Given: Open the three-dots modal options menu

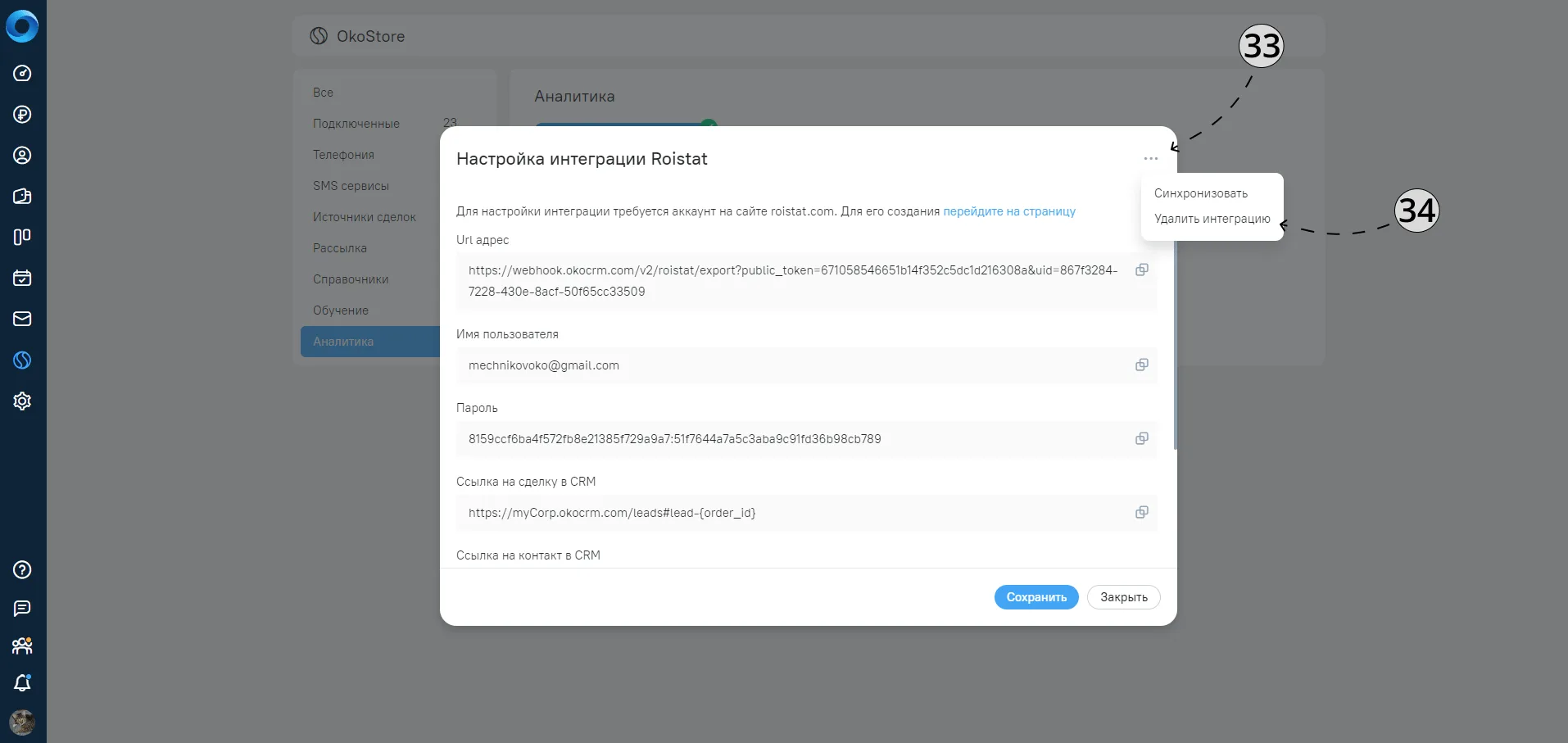Looking at the screenshot, I should click(x=1151, y=158).
